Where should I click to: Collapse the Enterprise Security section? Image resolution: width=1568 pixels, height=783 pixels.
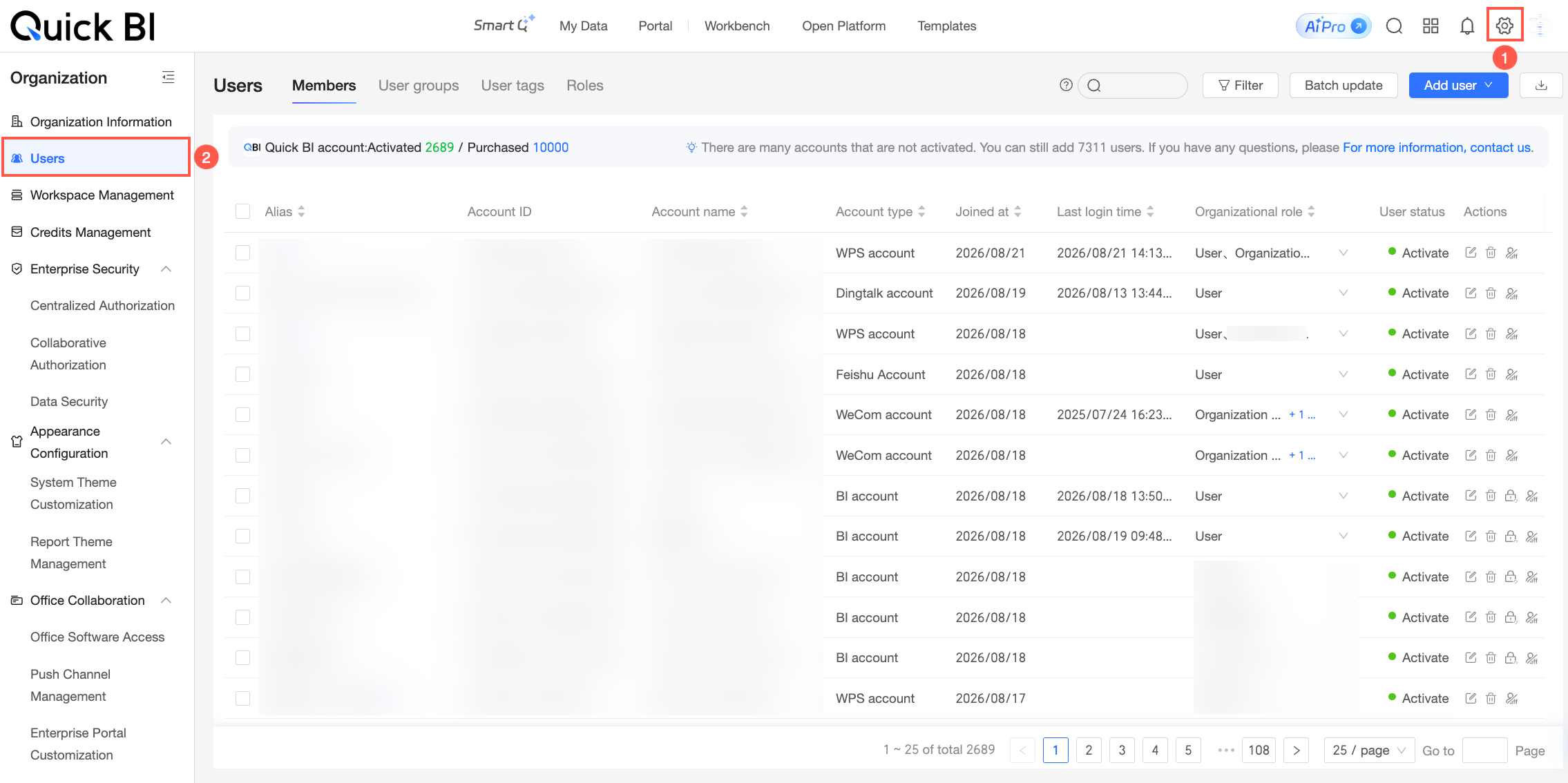coord(166,269)
